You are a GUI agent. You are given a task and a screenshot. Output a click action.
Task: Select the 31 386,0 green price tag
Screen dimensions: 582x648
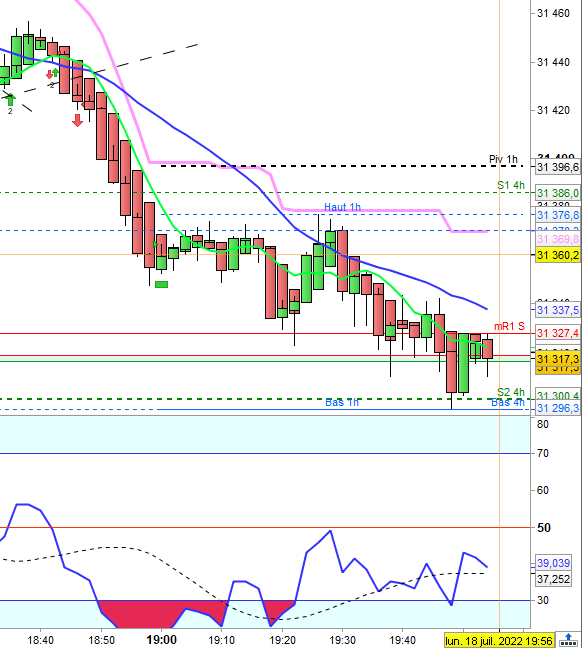558,193
